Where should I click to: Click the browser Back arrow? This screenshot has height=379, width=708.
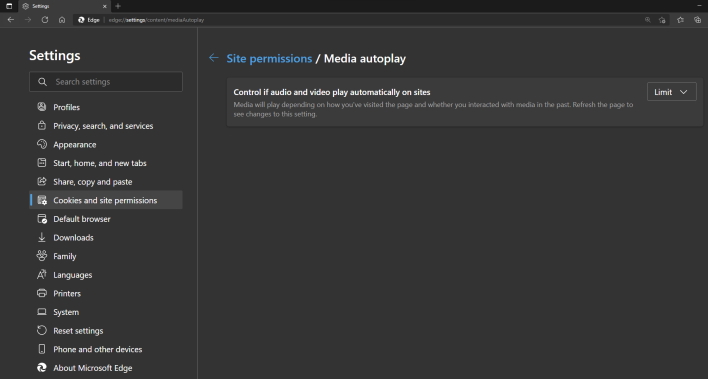tap(11, 20)
